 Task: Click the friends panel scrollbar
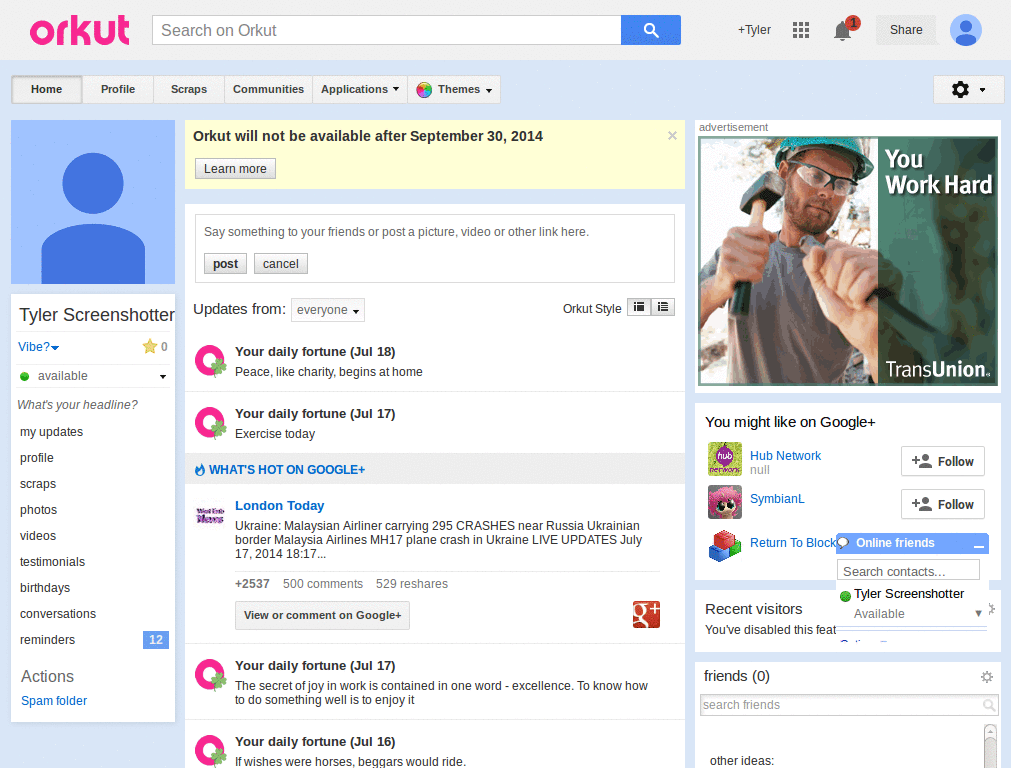pyautogui.click(x=990, y=746)
